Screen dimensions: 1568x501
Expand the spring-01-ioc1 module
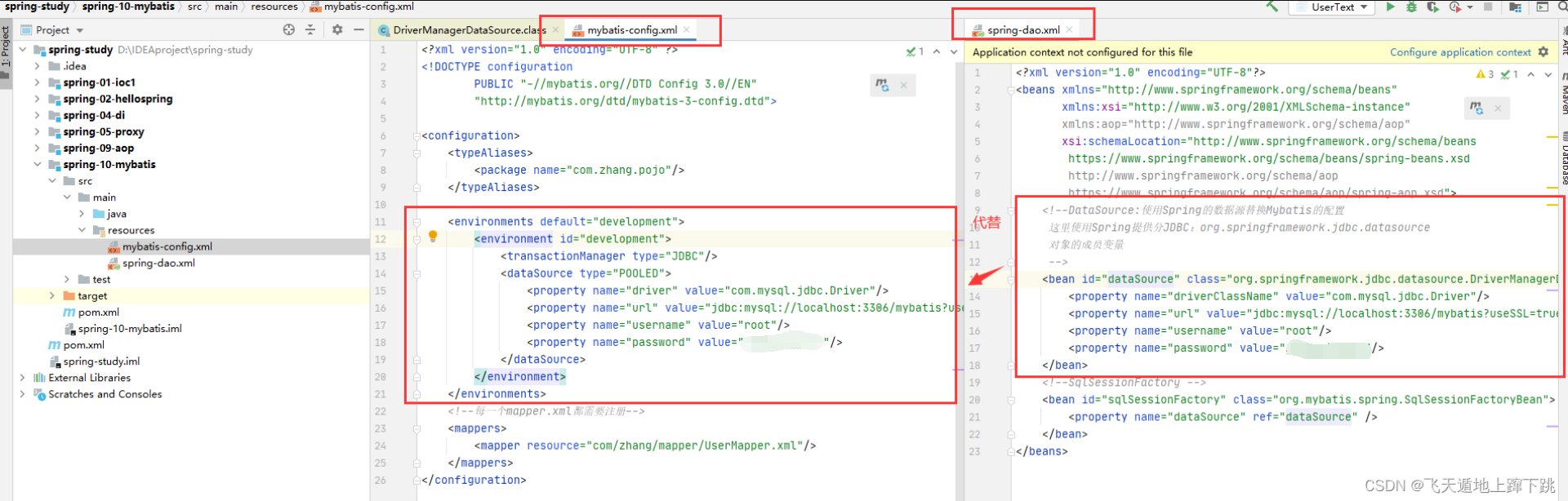pyautogui.click(x=38, y=82)
